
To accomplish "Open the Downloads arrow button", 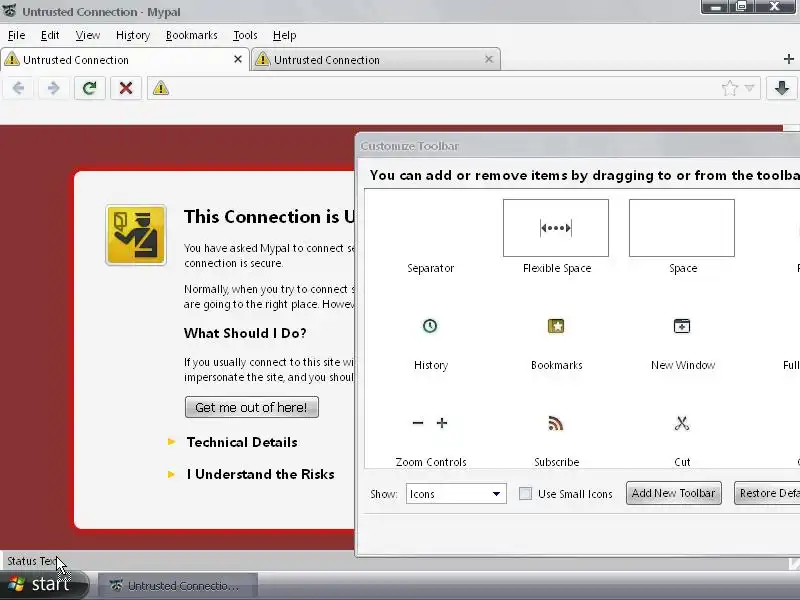I will pyautogui.click(x=782, y=88).
